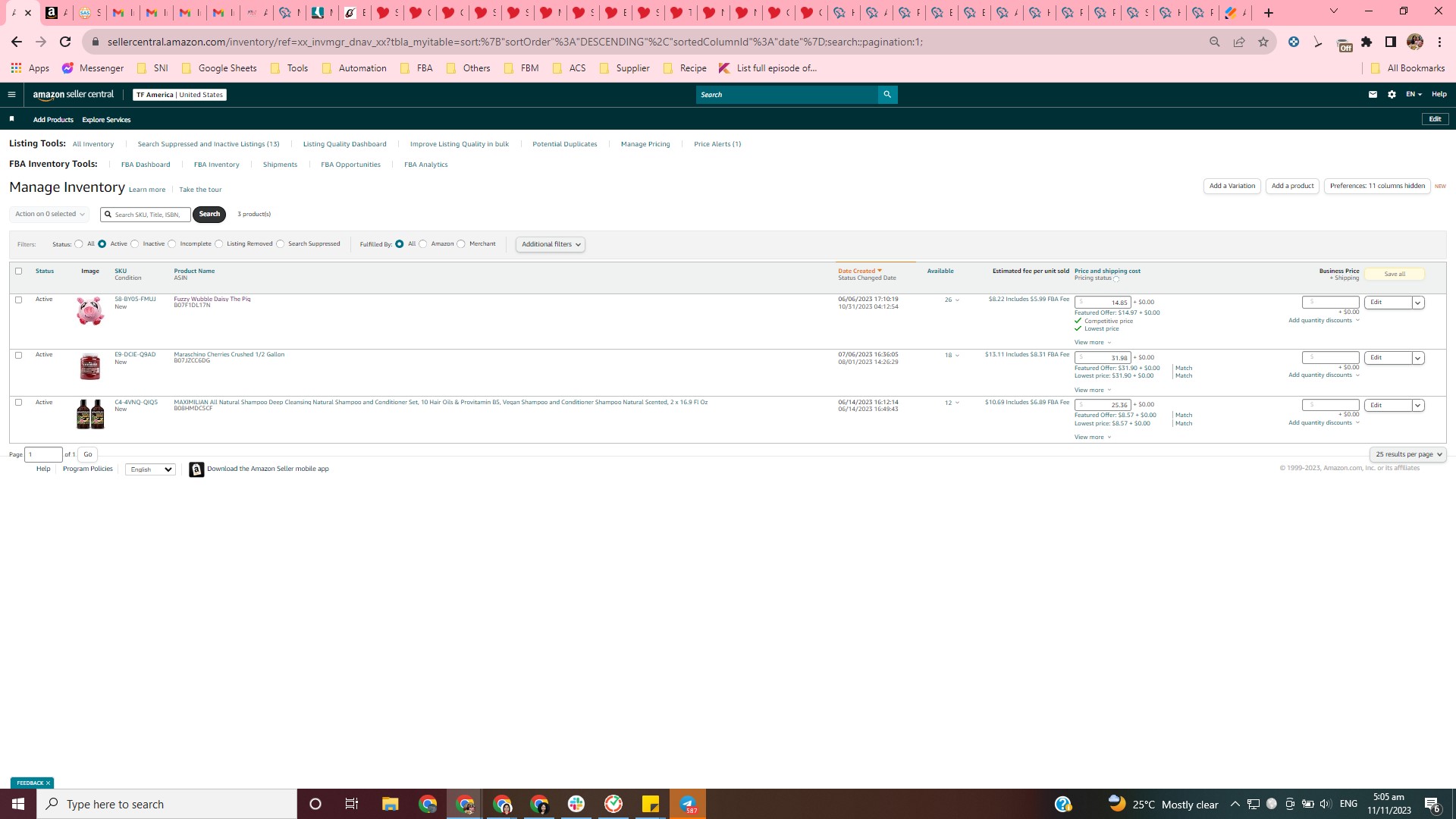Open the Chrome profile avatar
1456x819 pixels.
click(1415, 42)
